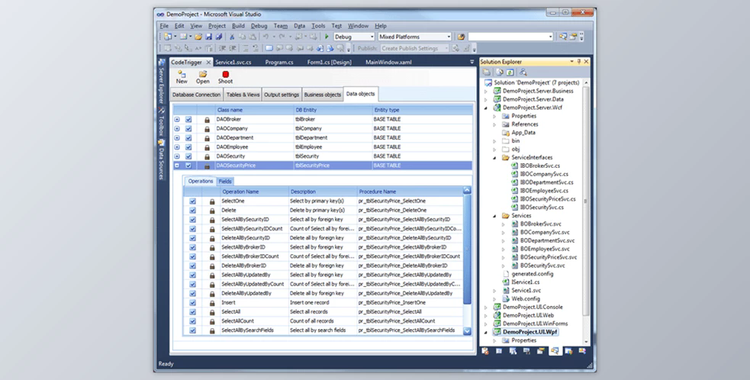Open the Toolbox side tab

162,123
